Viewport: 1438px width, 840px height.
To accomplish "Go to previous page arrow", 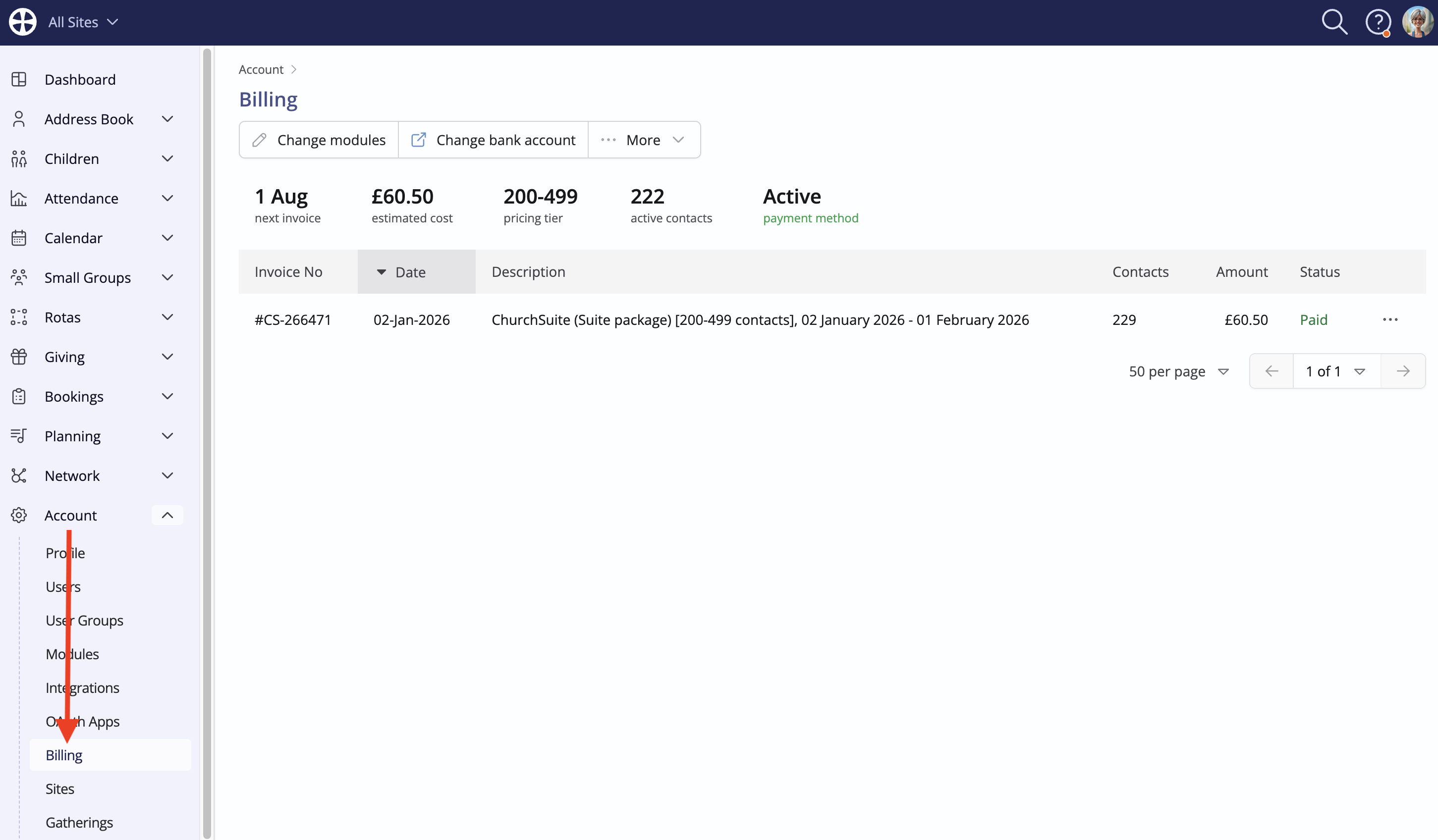I will coord(1272,371).
